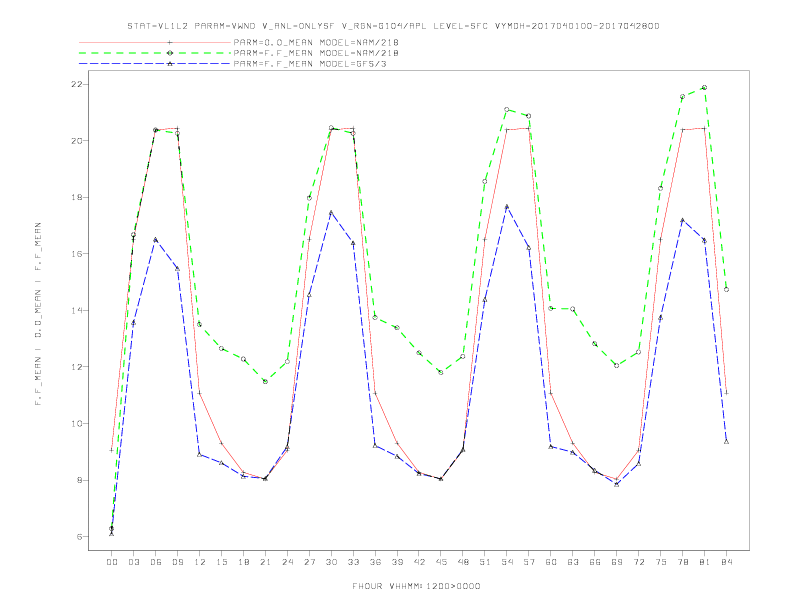Click x-axis hour label 24

point(287,562)
